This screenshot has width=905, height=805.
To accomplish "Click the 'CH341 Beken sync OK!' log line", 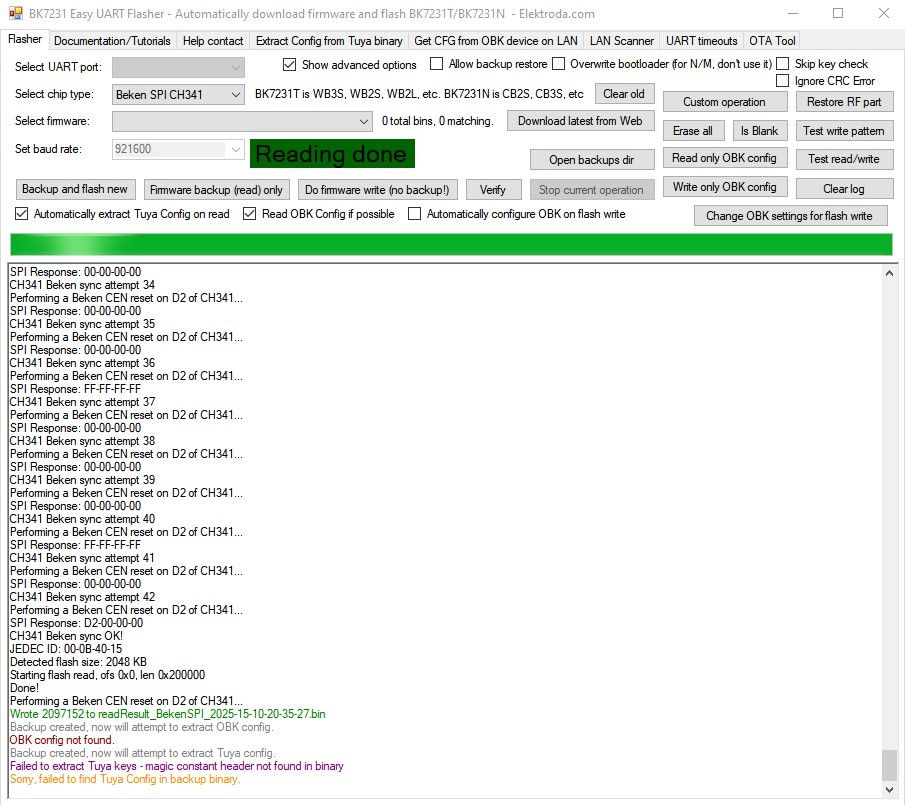I will [66, 636].
